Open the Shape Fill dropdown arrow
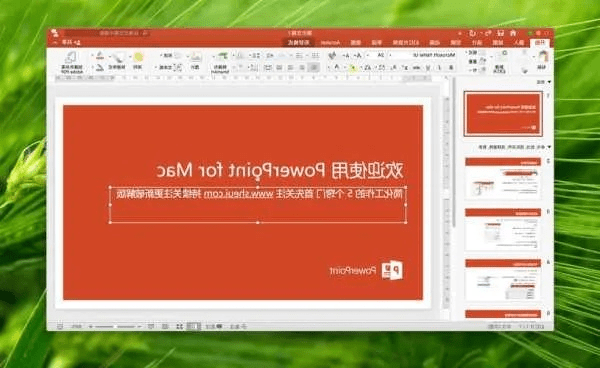 click(x=93, y=55)
